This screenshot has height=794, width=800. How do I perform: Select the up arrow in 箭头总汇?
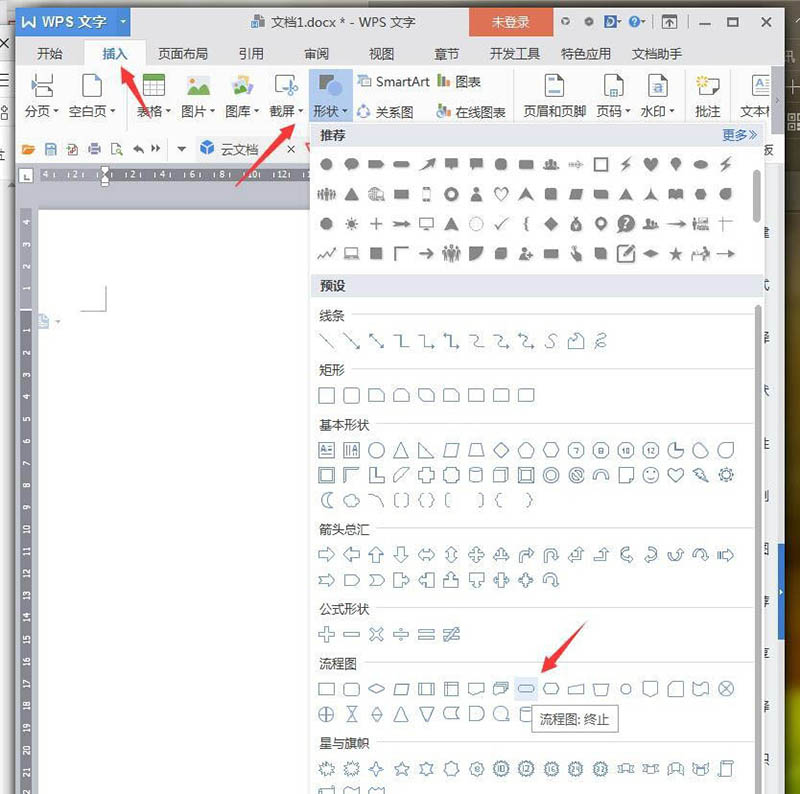pyautogui.click(x=377, y=555)
